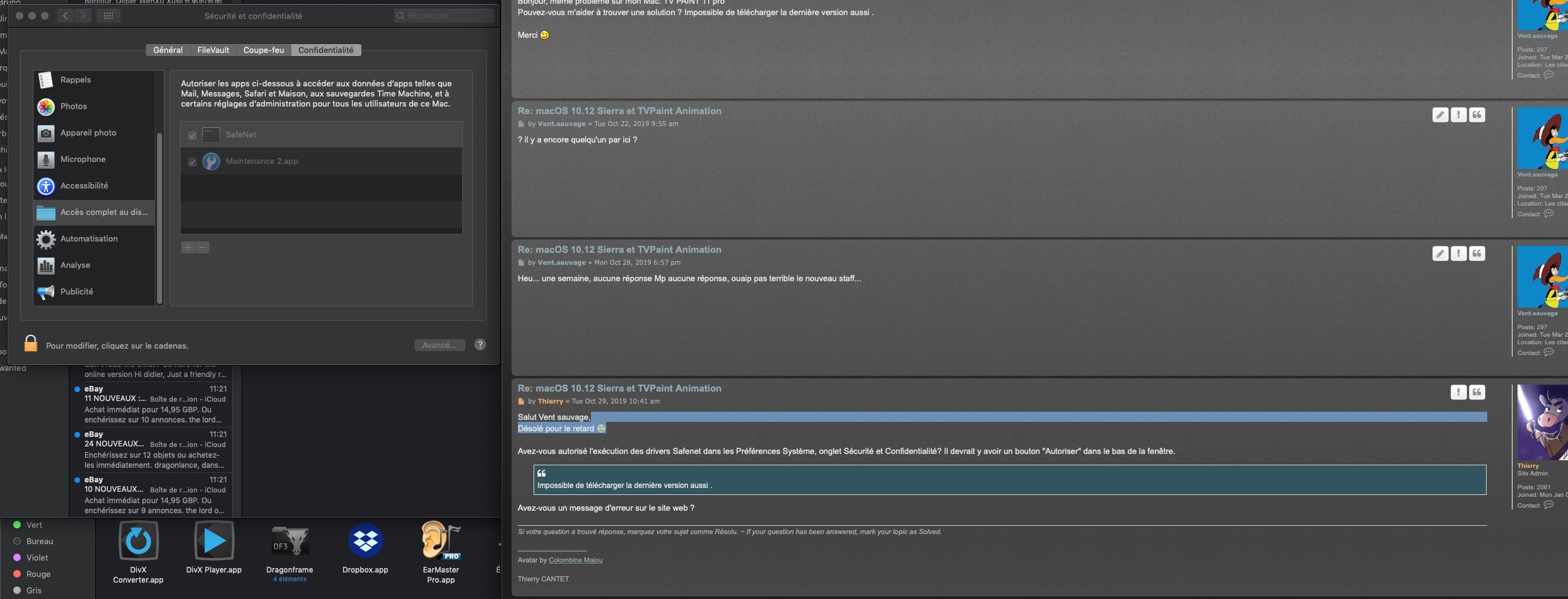Click Thierry's avatar image

[1542, 422]
